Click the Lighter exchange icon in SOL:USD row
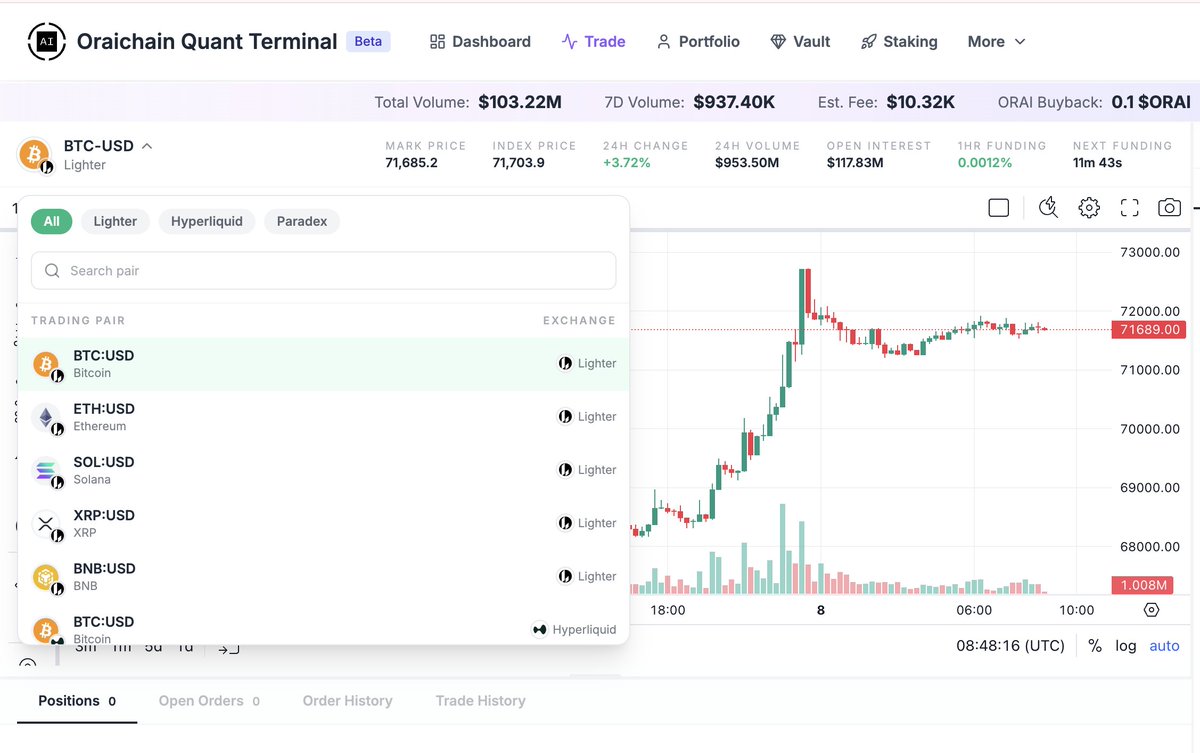1200x753 pixels. point(565,470)
